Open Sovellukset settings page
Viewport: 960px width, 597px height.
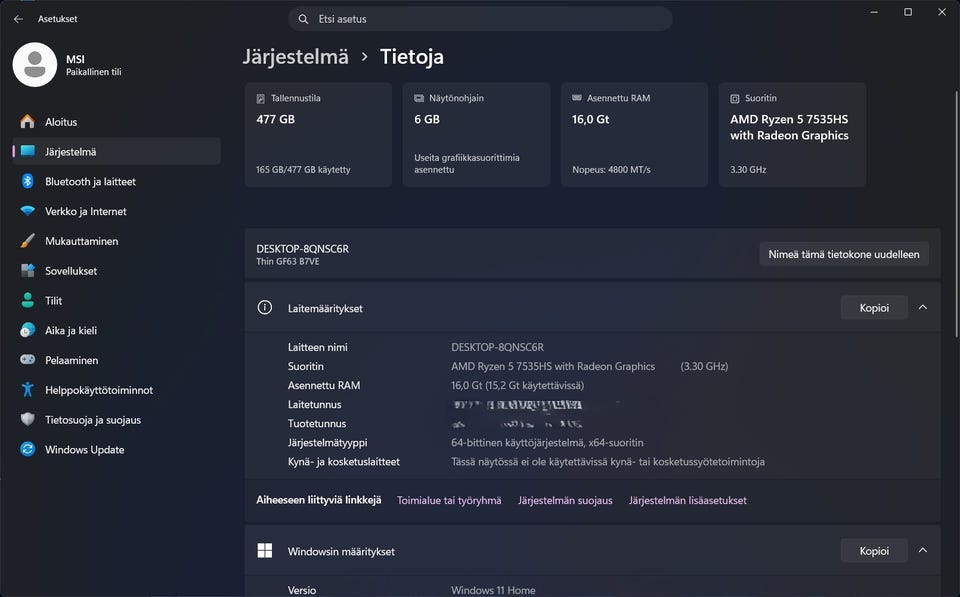(116, 271)
